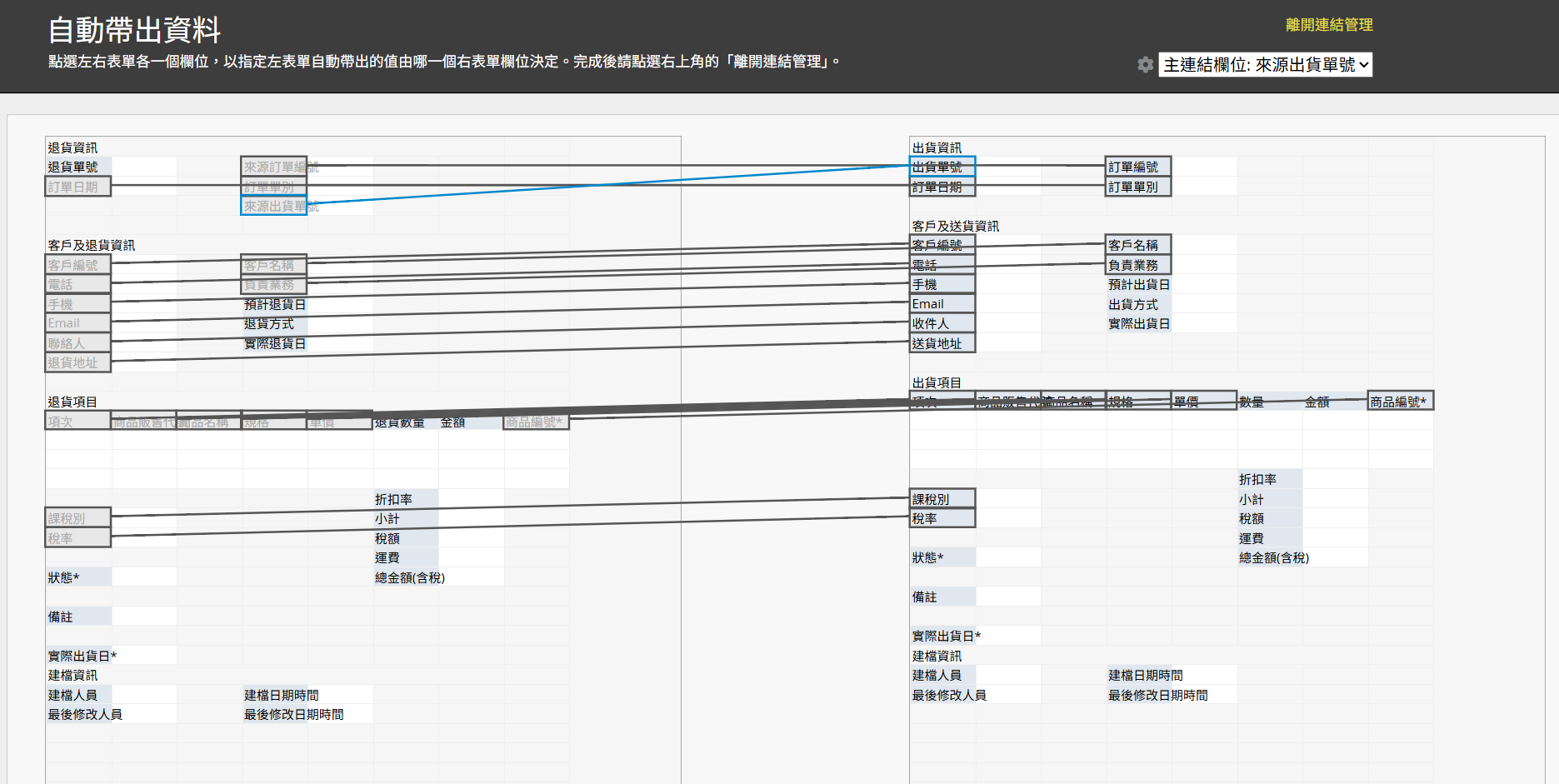Click the 聯絡人 field

[77, 343]
